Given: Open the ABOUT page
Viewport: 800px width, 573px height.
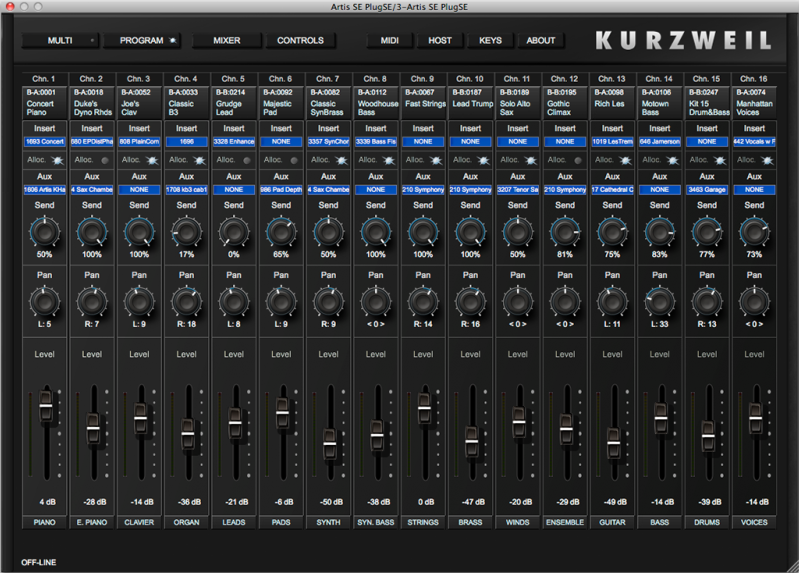Looking at the screenshot, I should (x=541, y=41).
